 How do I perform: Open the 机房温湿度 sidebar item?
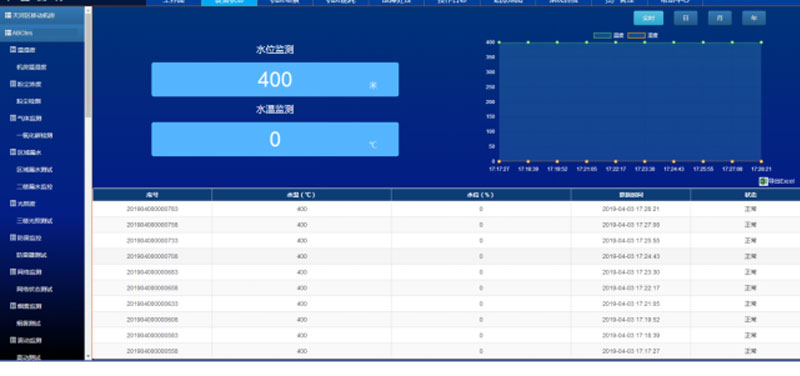(x=32, y=67)
